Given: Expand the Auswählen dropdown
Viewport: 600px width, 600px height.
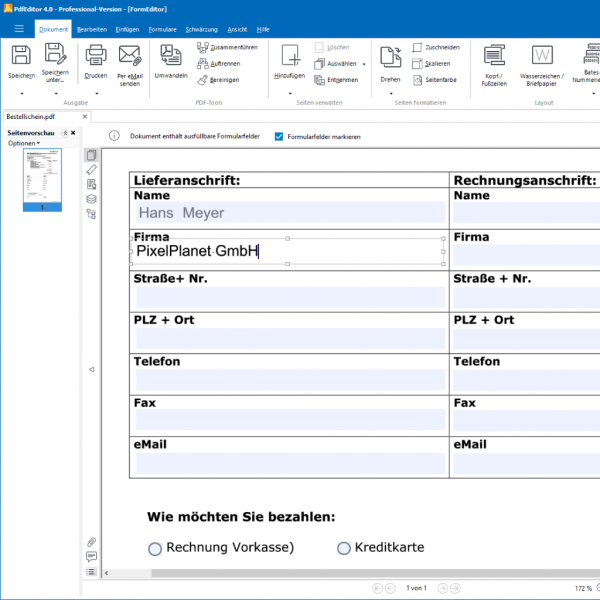Looking at the screenshot, I should tap(364, 63).
